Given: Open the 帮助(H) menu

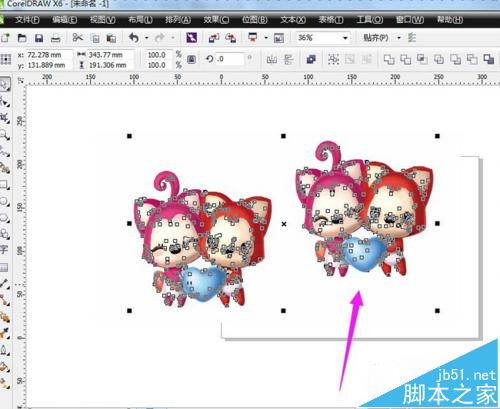Looking at the screenshot, I should [450, 20].
